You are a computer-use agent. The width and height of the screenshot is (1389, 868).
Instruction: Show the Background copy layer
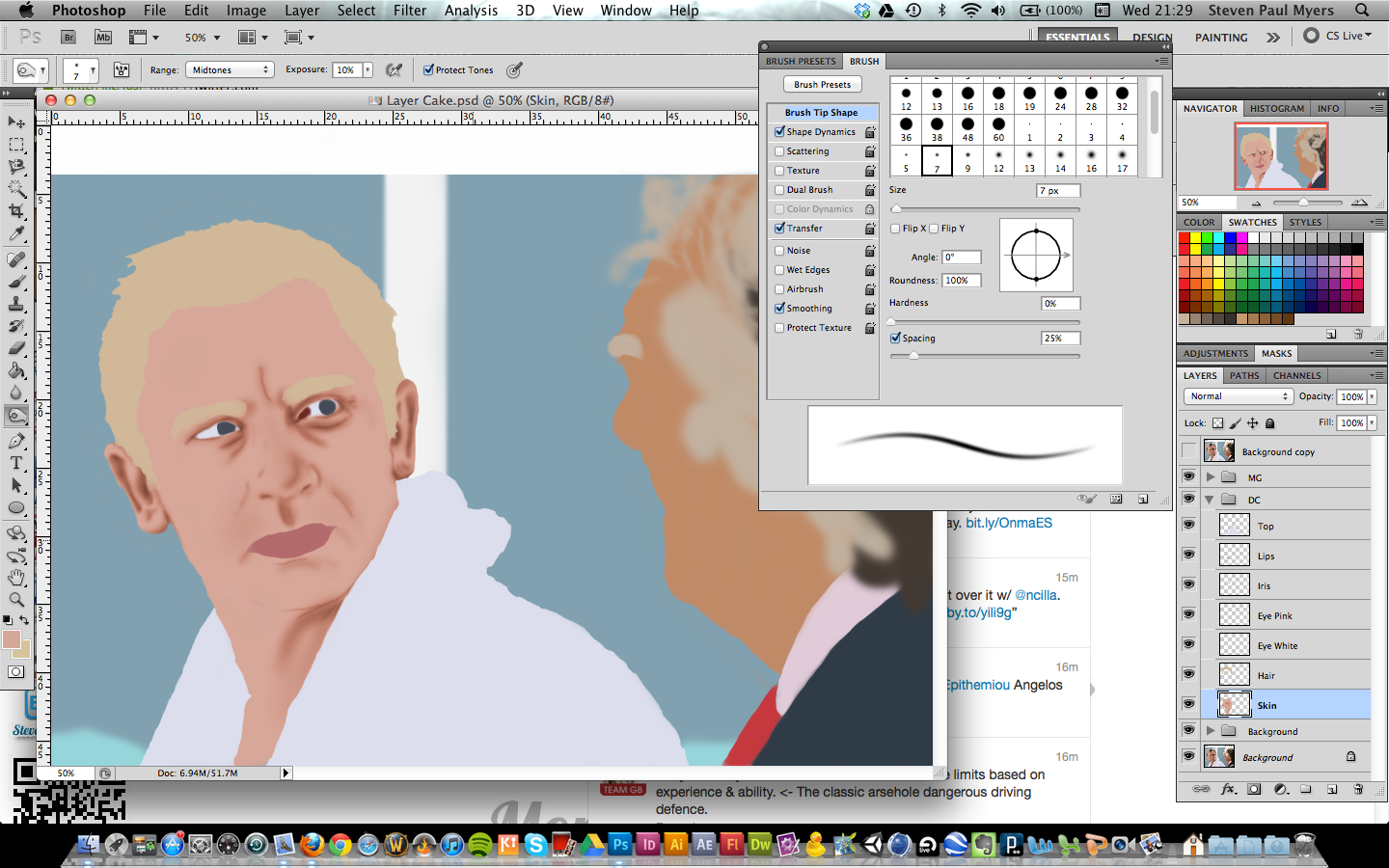(x=1188, y=451)
